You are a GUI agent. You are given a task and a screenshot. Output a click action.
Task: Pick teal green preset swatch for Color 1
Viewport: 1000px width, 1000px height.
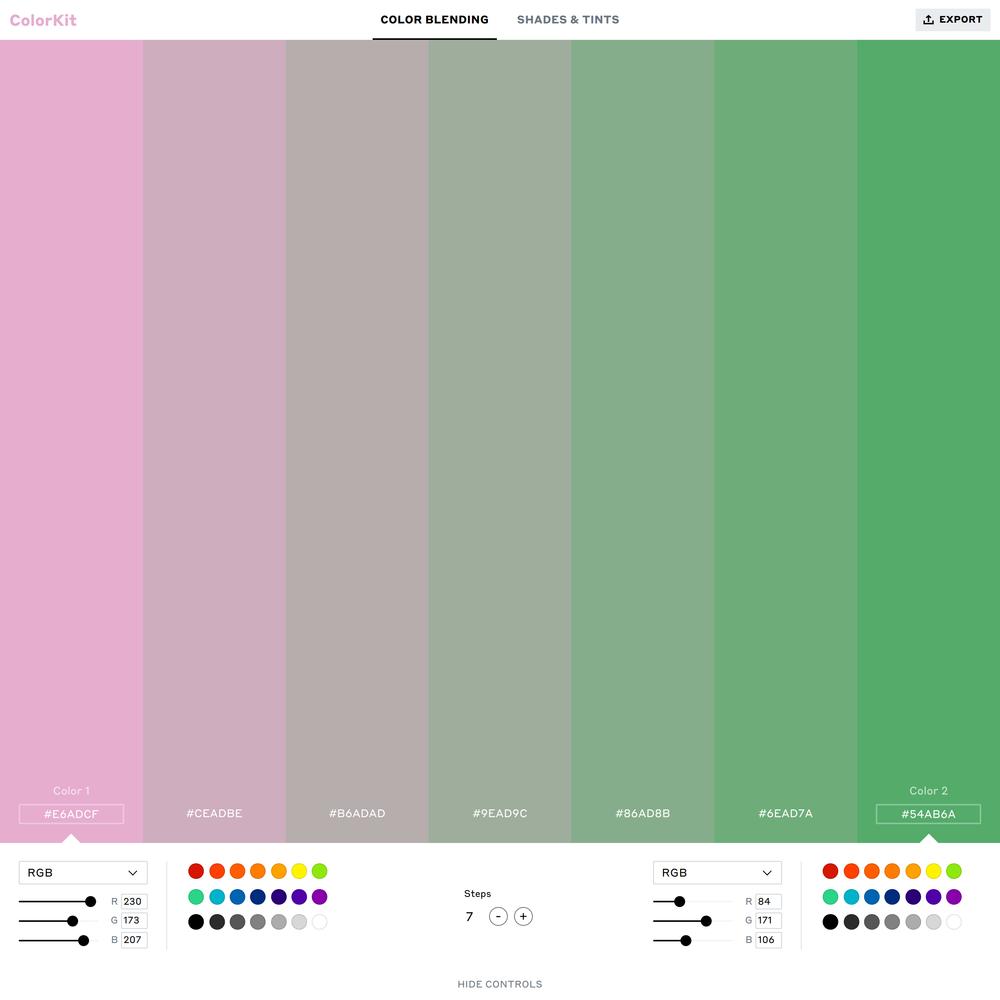click(x=196, y=897)
